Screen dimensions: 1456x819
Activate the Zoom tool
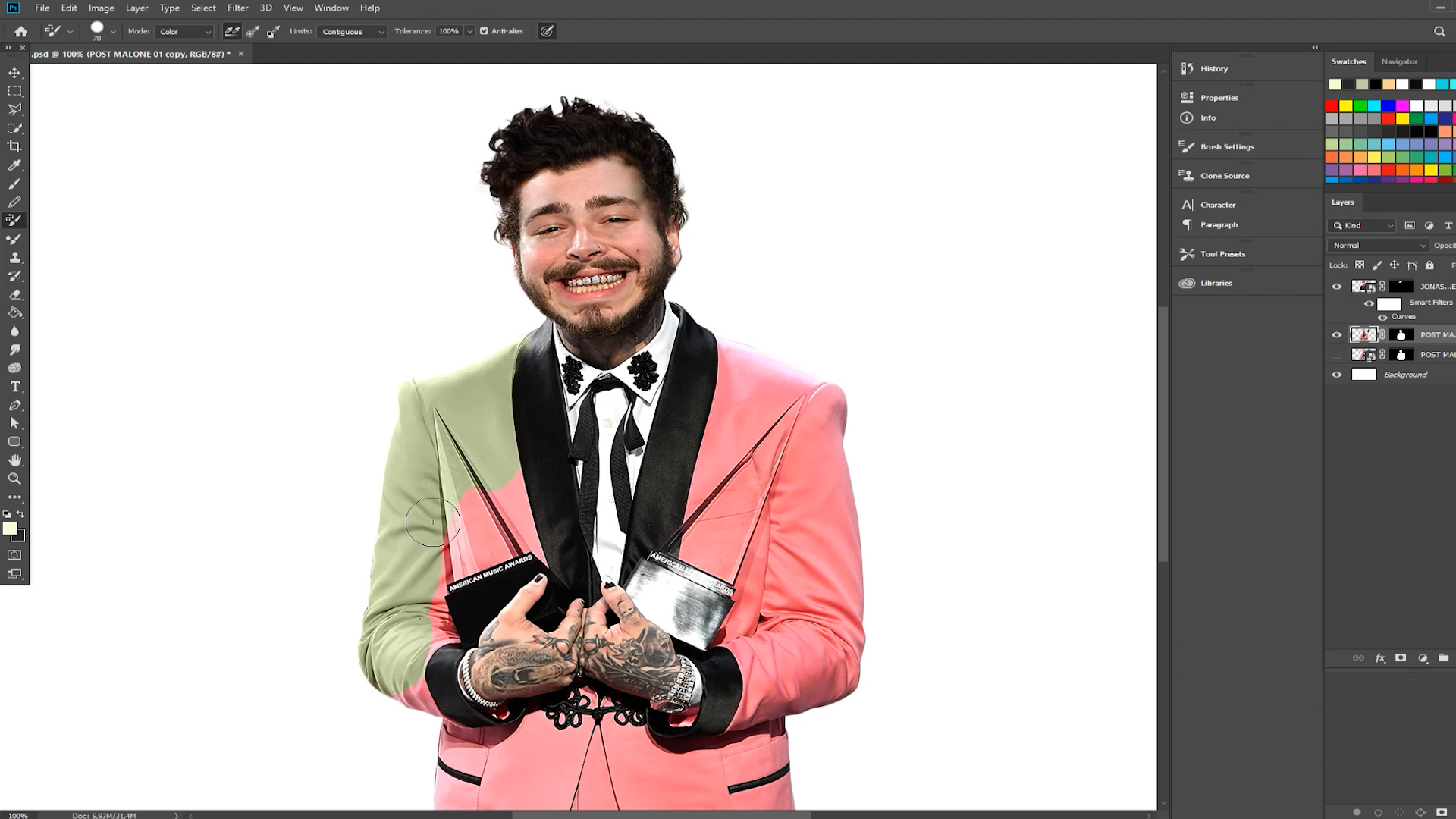coord(14,479)
